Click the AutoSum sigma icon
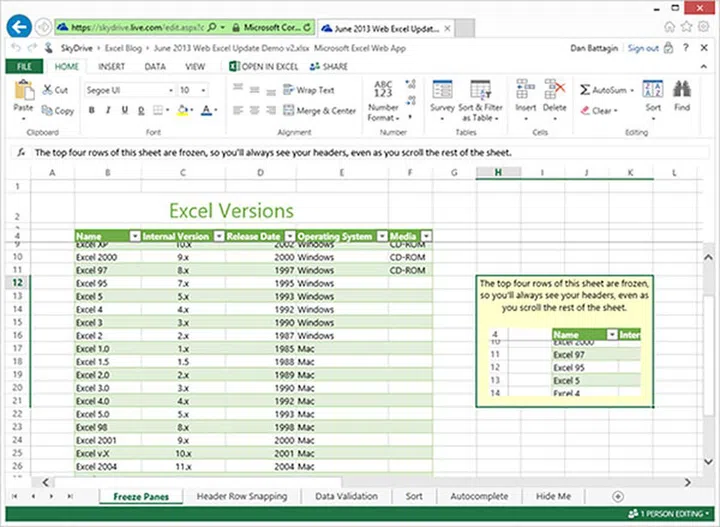Image resolution: width=720 pixels, height=527 pixels. tap(586, 90)
